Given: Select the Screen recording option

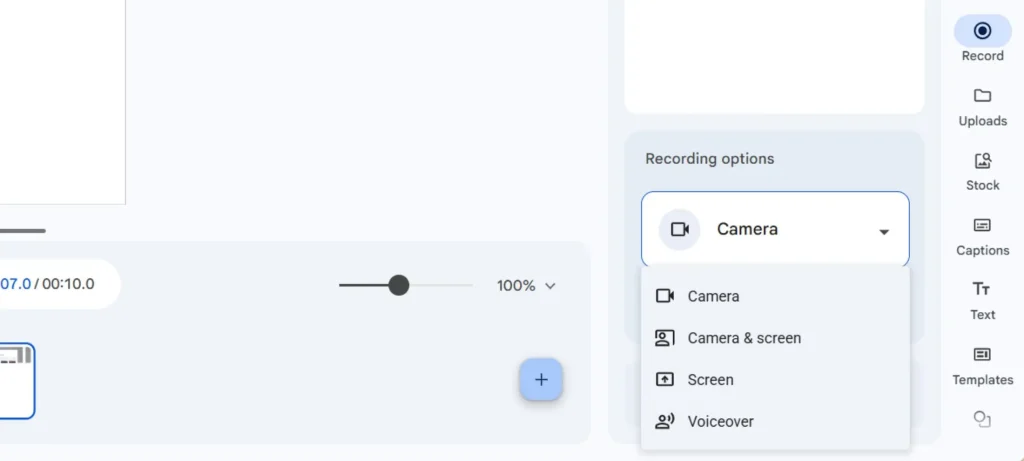Looking at the screenshot, I should [x=710, y=380].
